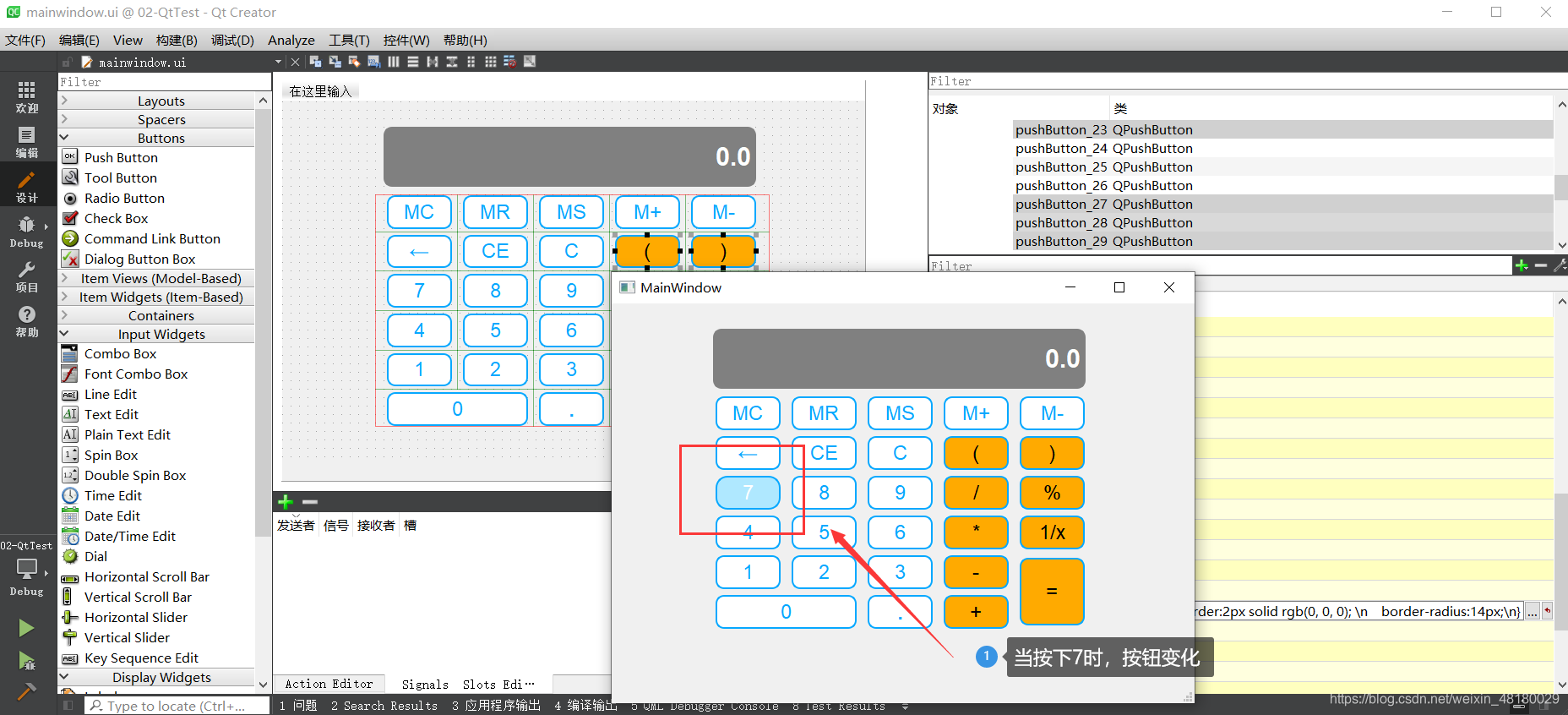Click the Adjust Size toolbar icon

[530, 62]
